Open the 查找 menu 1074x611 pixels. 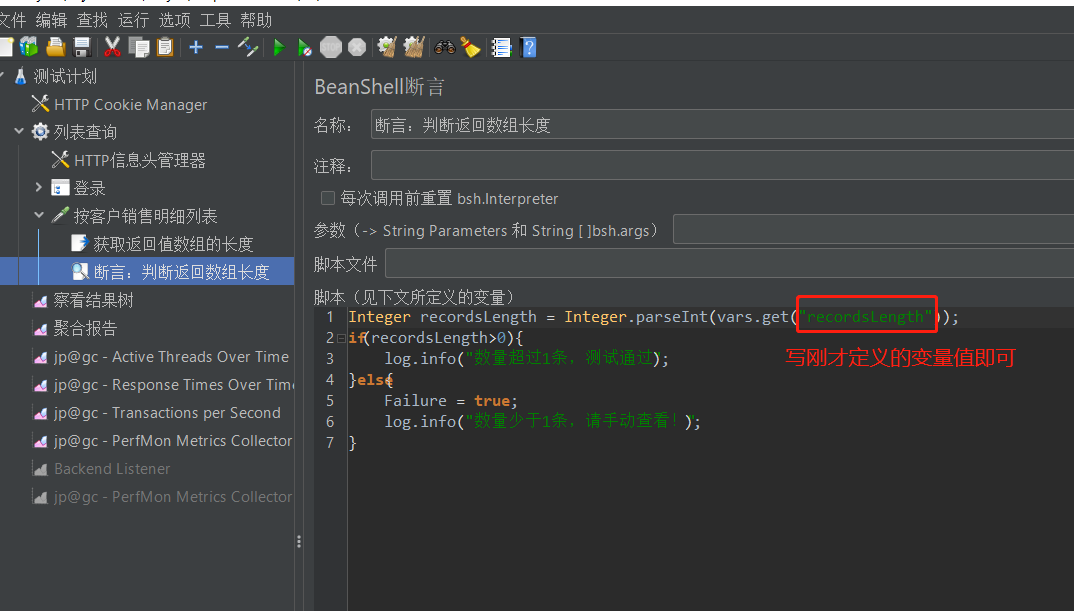point(92,20)
